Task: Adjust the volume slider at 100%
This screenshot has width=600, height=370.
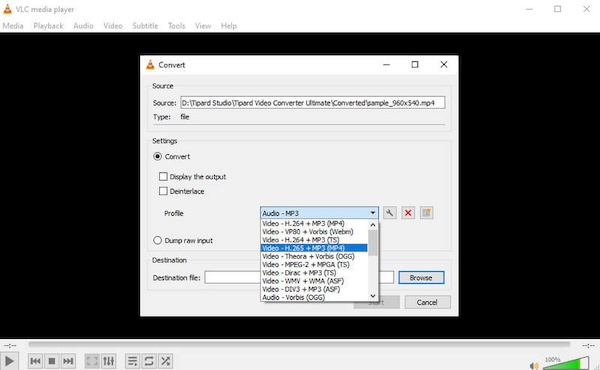Action: 566,363
